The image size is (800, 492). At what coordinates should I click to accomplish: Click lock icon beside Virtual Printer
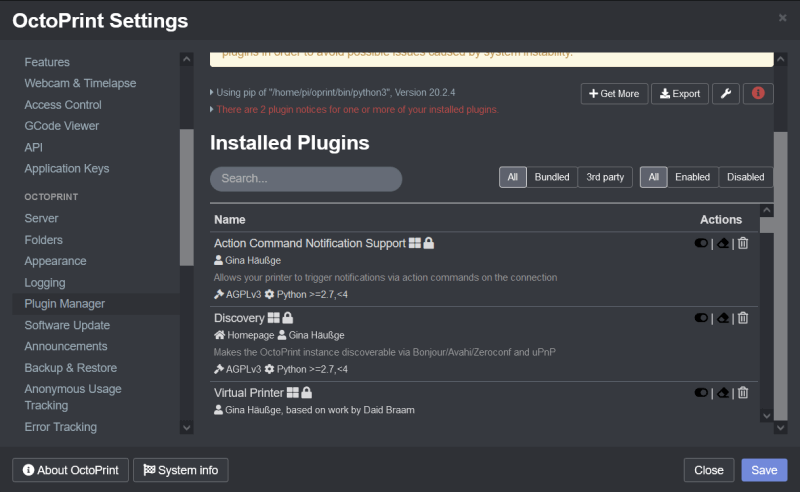click(x=306, y=392)
